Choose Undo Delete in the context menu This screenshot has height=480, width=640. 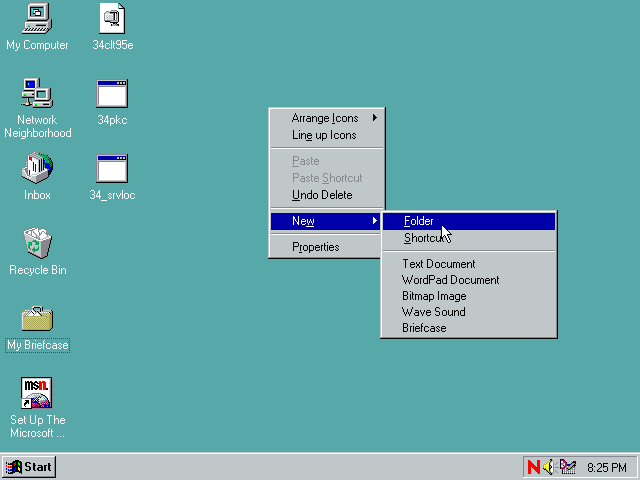327,195
